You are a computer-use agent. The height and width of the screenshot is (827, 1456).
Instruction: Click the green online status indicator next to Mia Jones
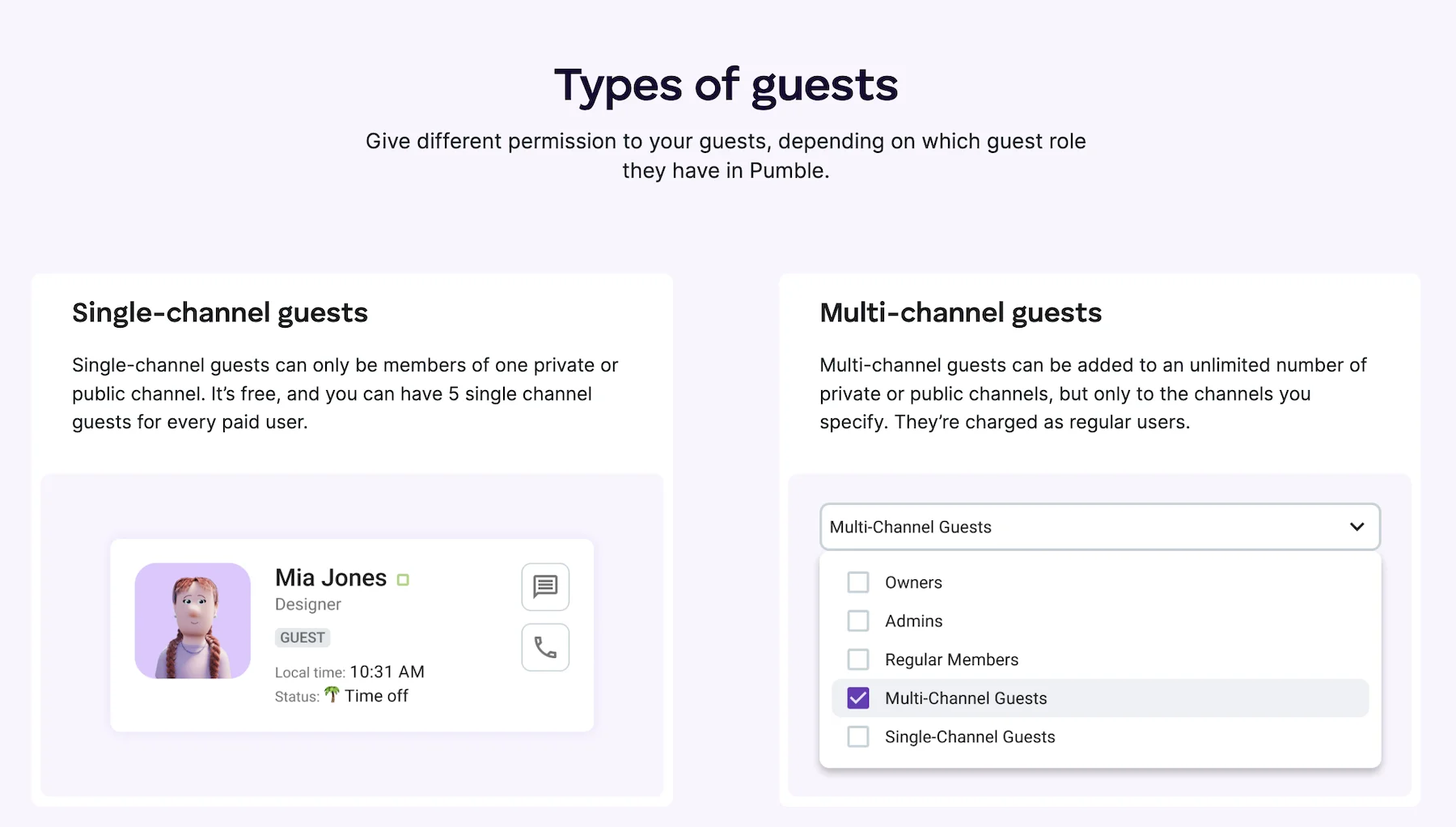[x=404, y=579]
